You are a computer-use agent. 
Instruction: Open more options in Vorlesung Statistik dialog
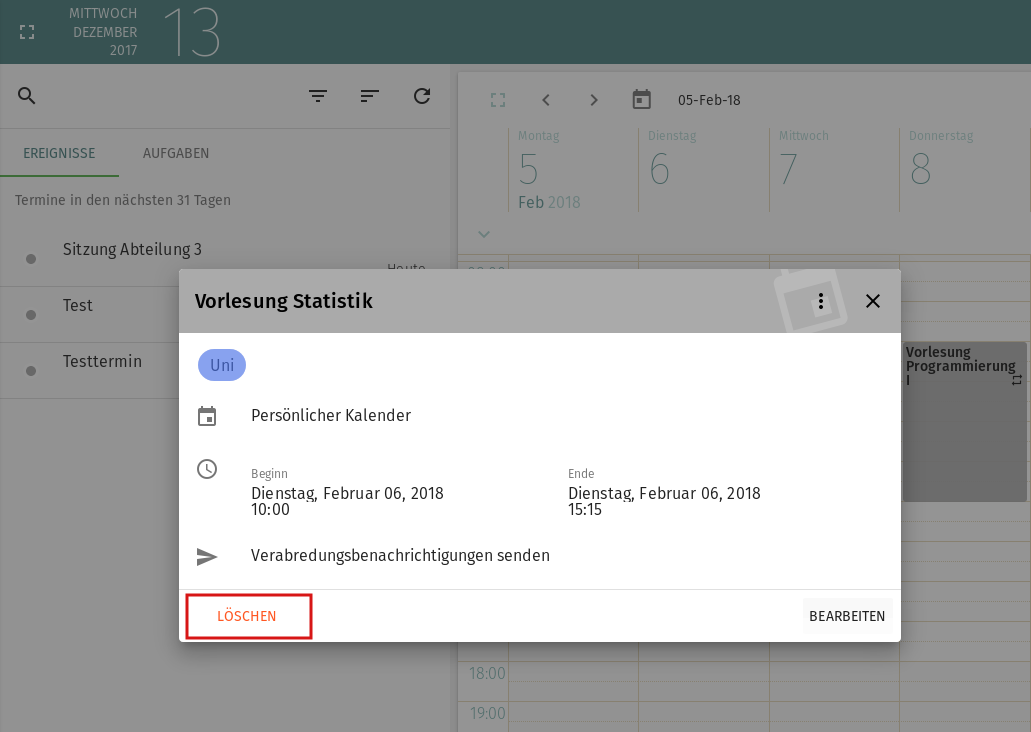(x=821, y=301)
